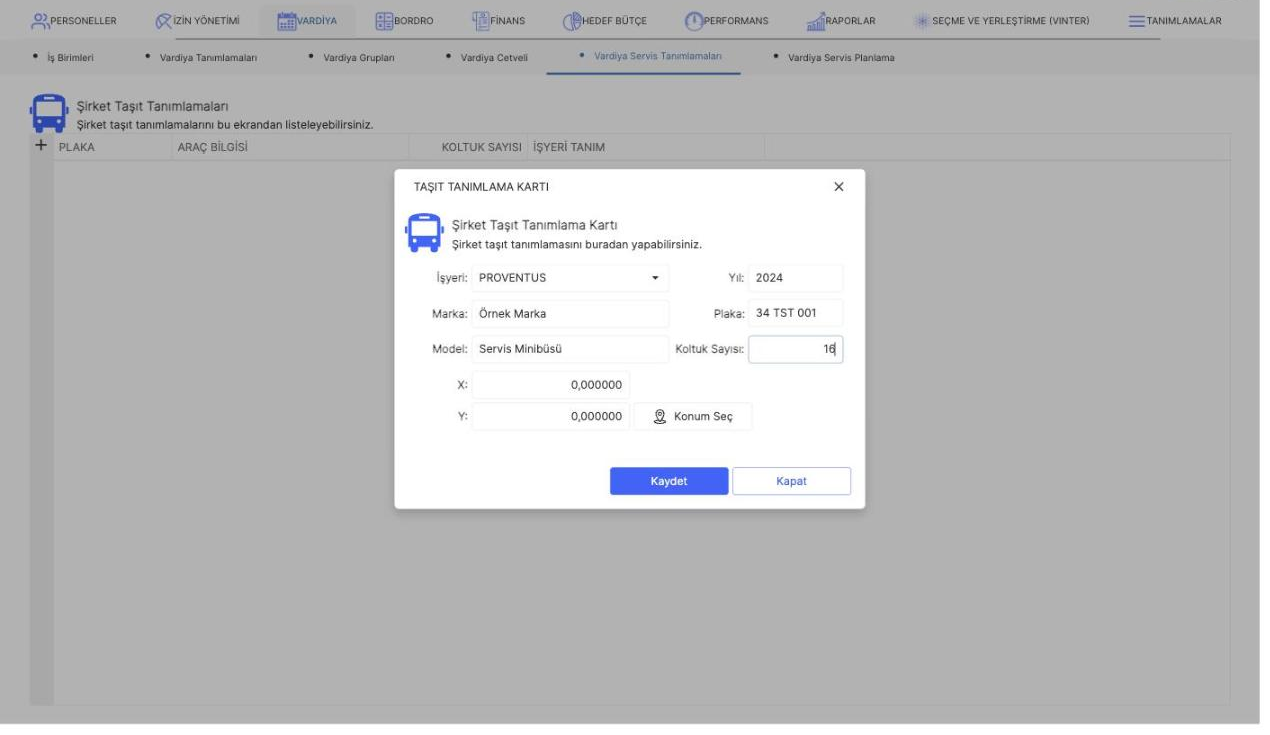Click the Bordro icon

(384, 21)
